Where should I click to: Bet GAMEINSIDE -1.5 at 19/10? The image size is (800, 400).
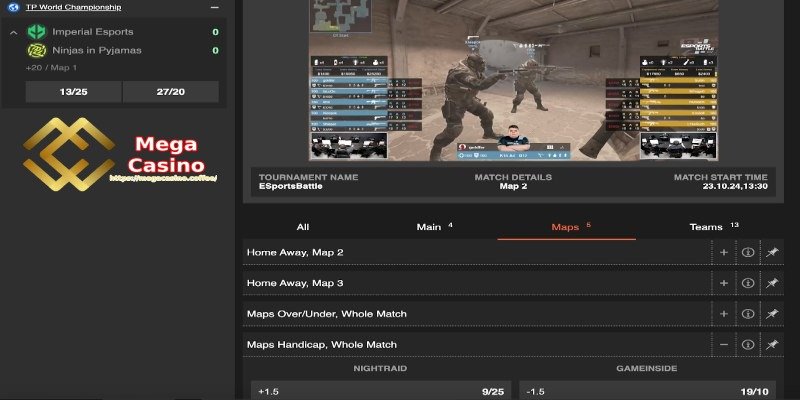click(x=647, y=391)
